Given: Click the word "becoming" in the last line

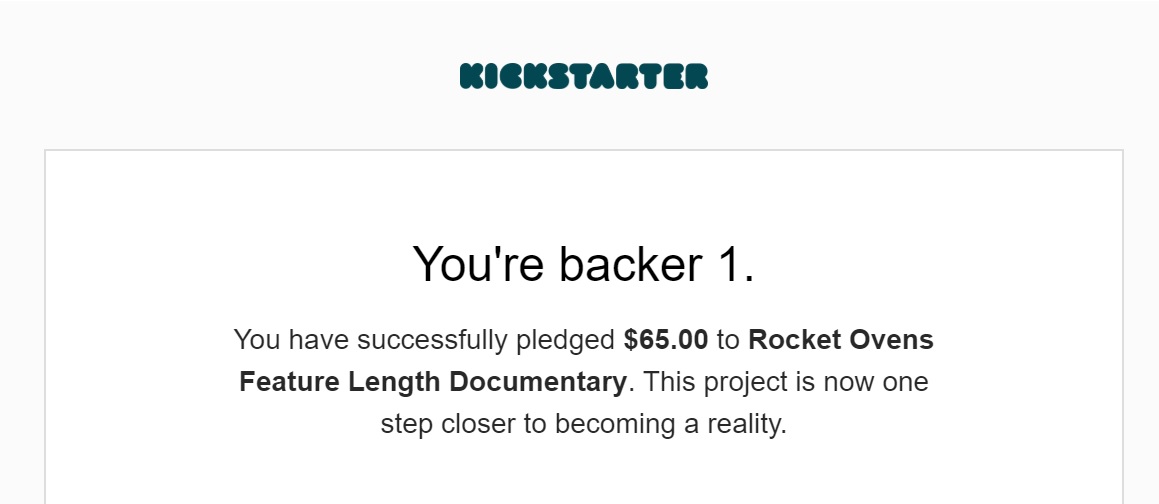Looking at the screenshot, I should [x=614, y=424].
